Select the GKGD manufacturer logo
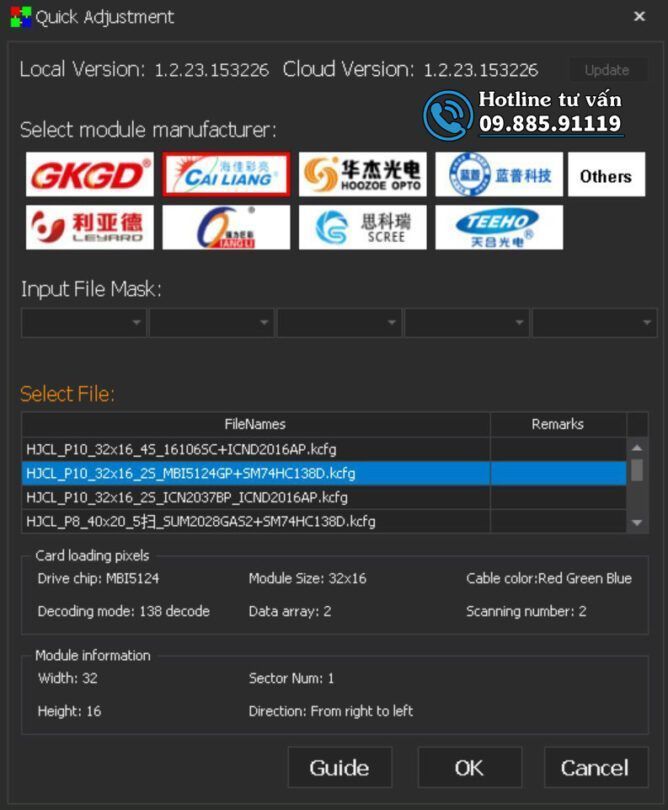The width and height of the screenshot is (668, 810). tap(90, 175)
